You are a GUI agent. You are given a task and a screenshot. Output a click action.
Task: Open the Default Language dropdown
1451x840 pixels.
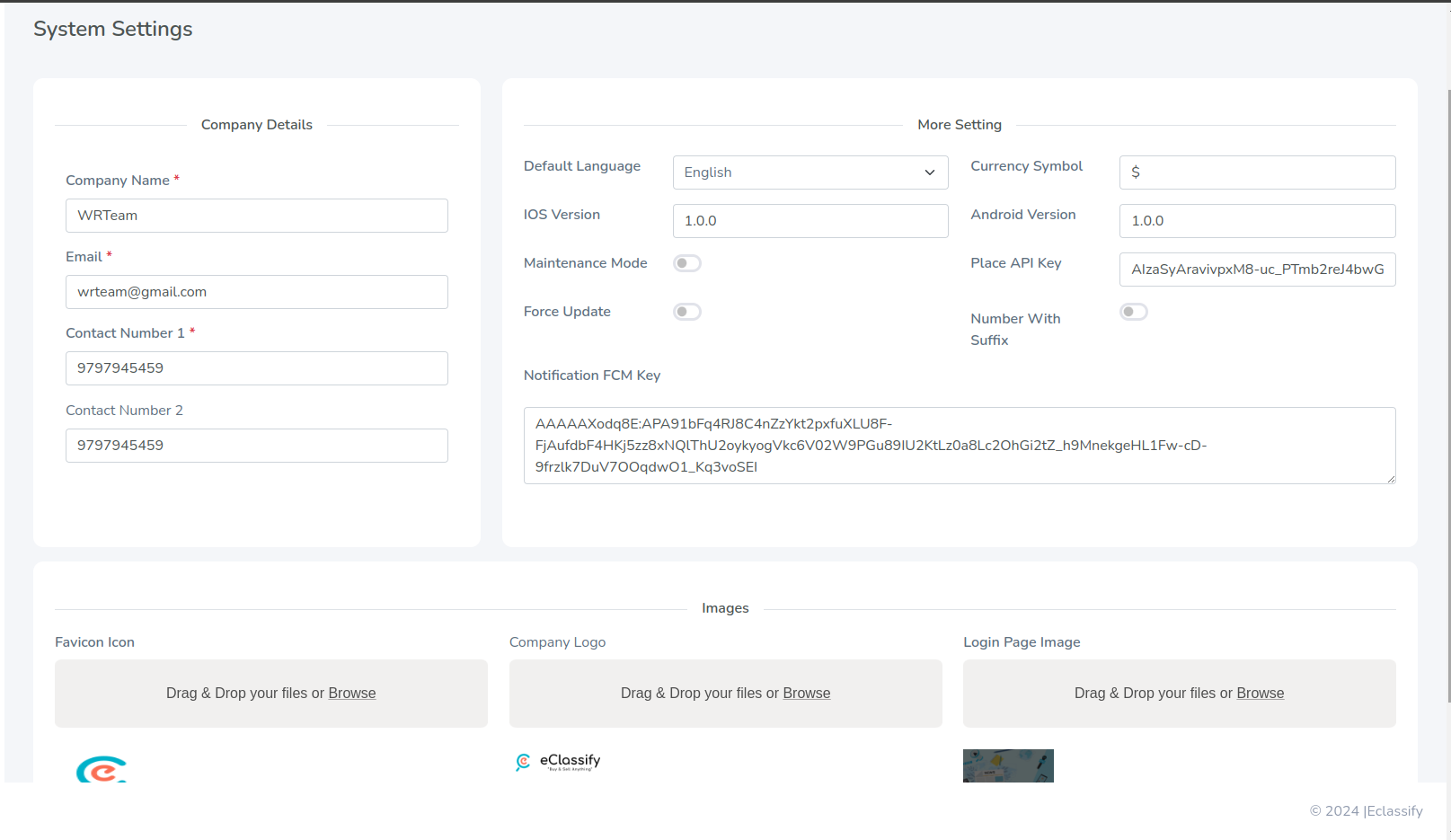coord(810,172)
